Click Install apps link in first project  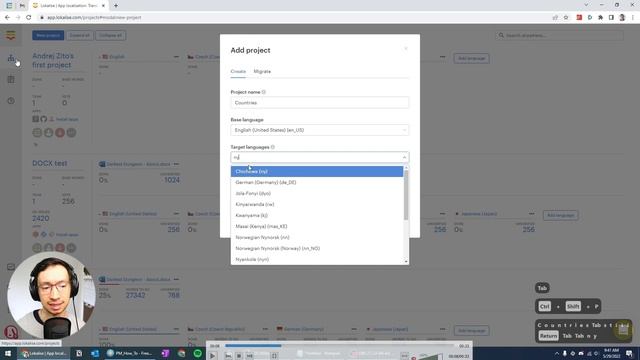point(67,119)
